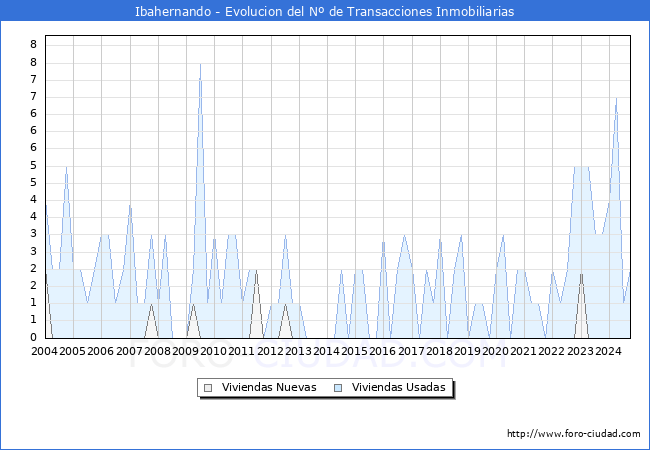The width and height of the screenshot is (650, 450).
Task: Click the Viviendas Nuevas legend swatch
Action: pos(208,388)
